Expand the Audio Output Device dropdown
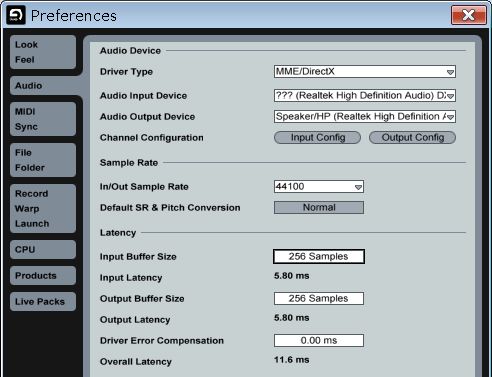492x377 pixels. tap(365, 117)
